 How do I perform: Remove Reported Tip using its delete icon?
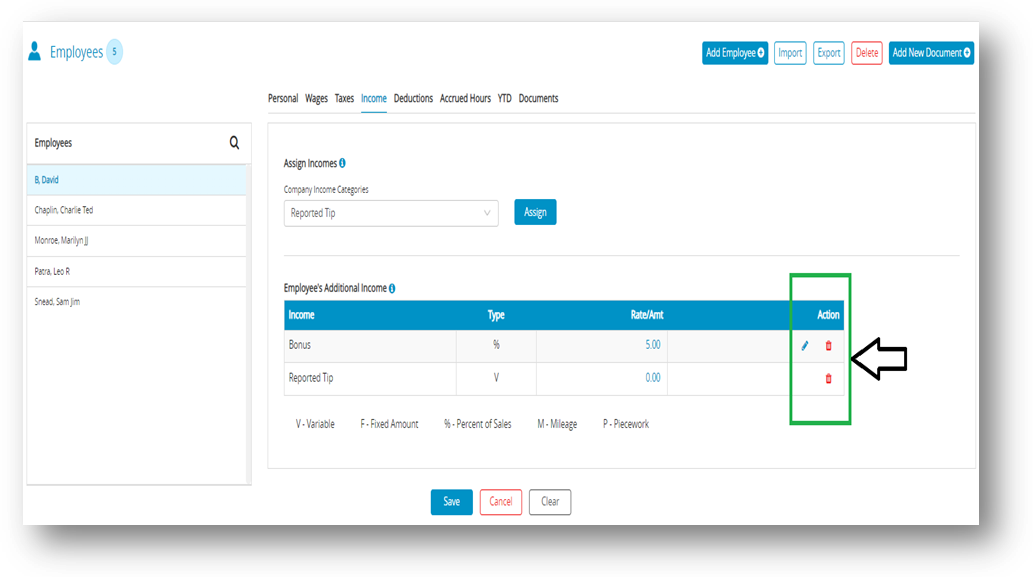pos(827,378)
